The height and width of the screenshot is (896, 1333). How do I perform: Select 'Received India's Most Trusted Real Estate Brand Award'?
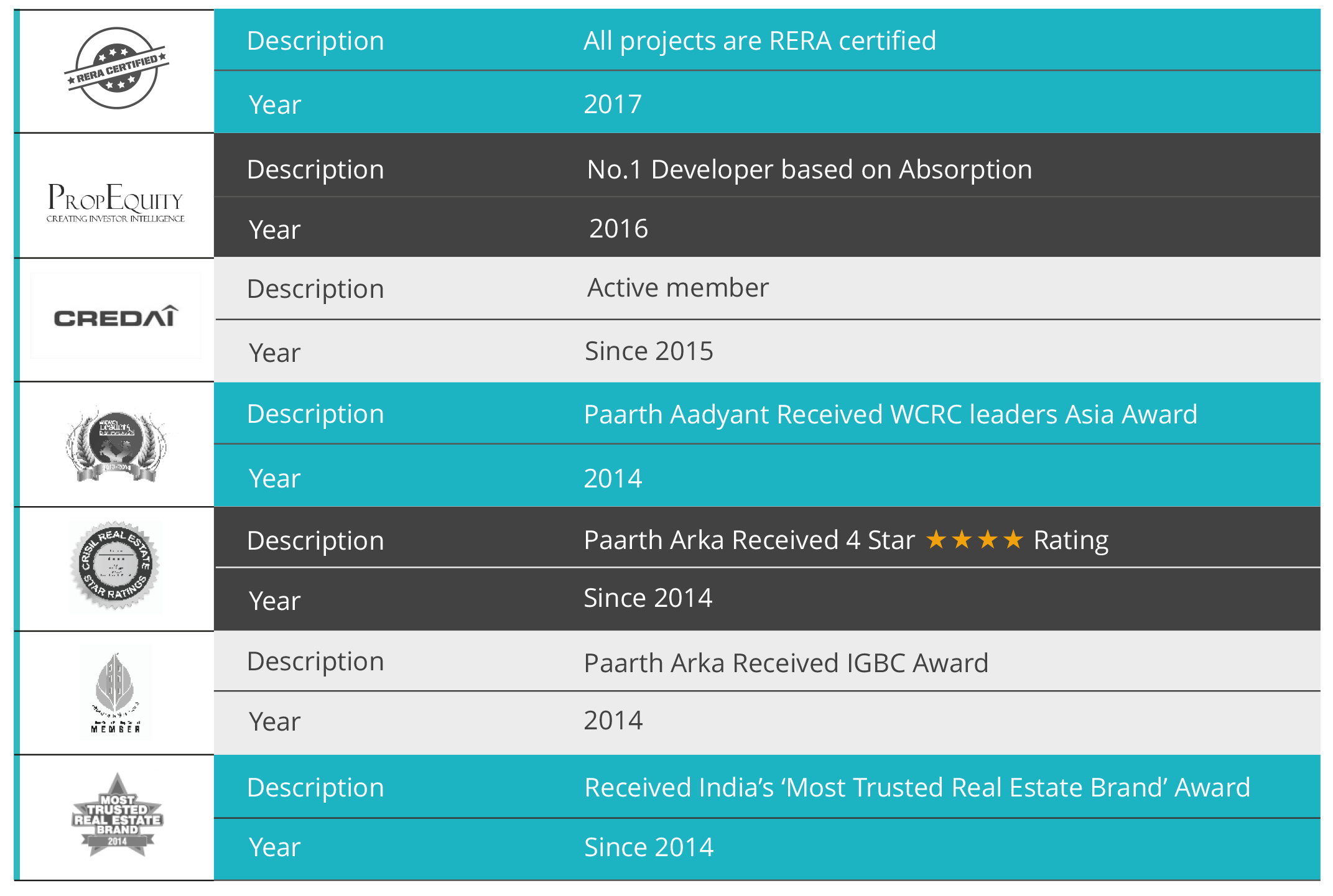point(917,788)
